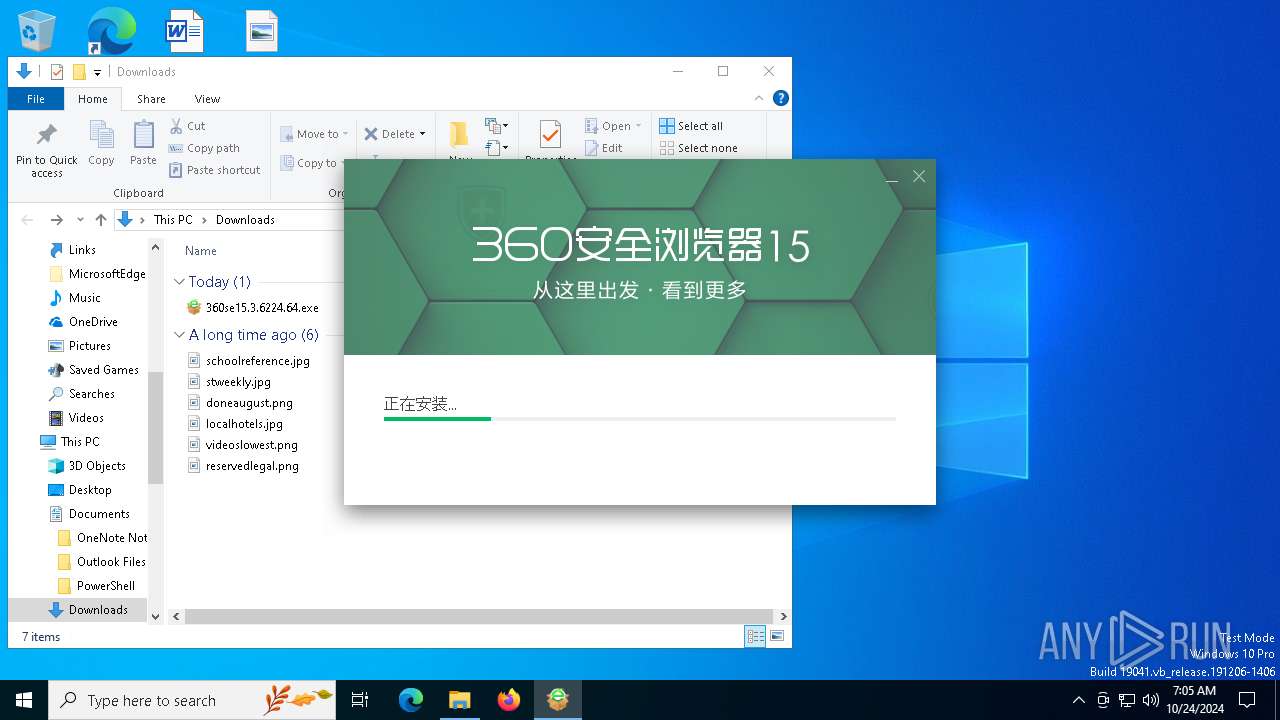Select reservedlegal.png file

tap(243, 466)
